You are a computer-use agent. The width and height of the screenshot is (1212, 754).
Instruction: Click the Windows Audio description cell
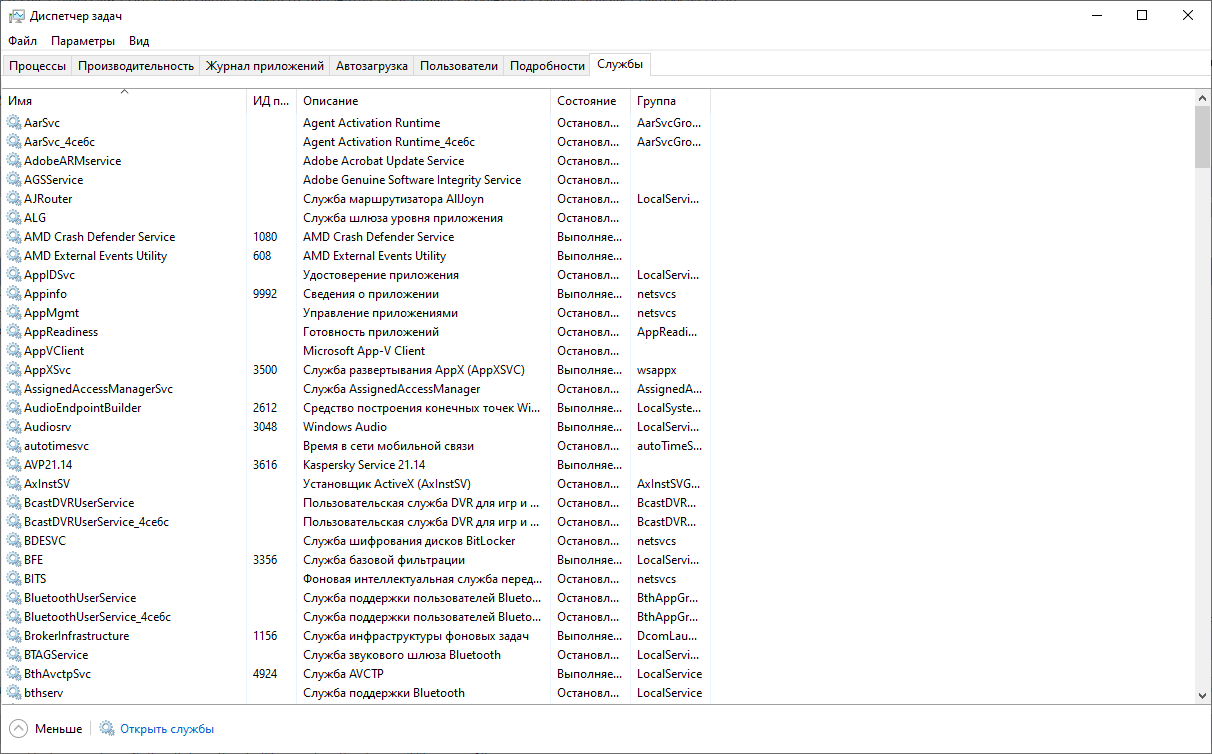point(345,427)
